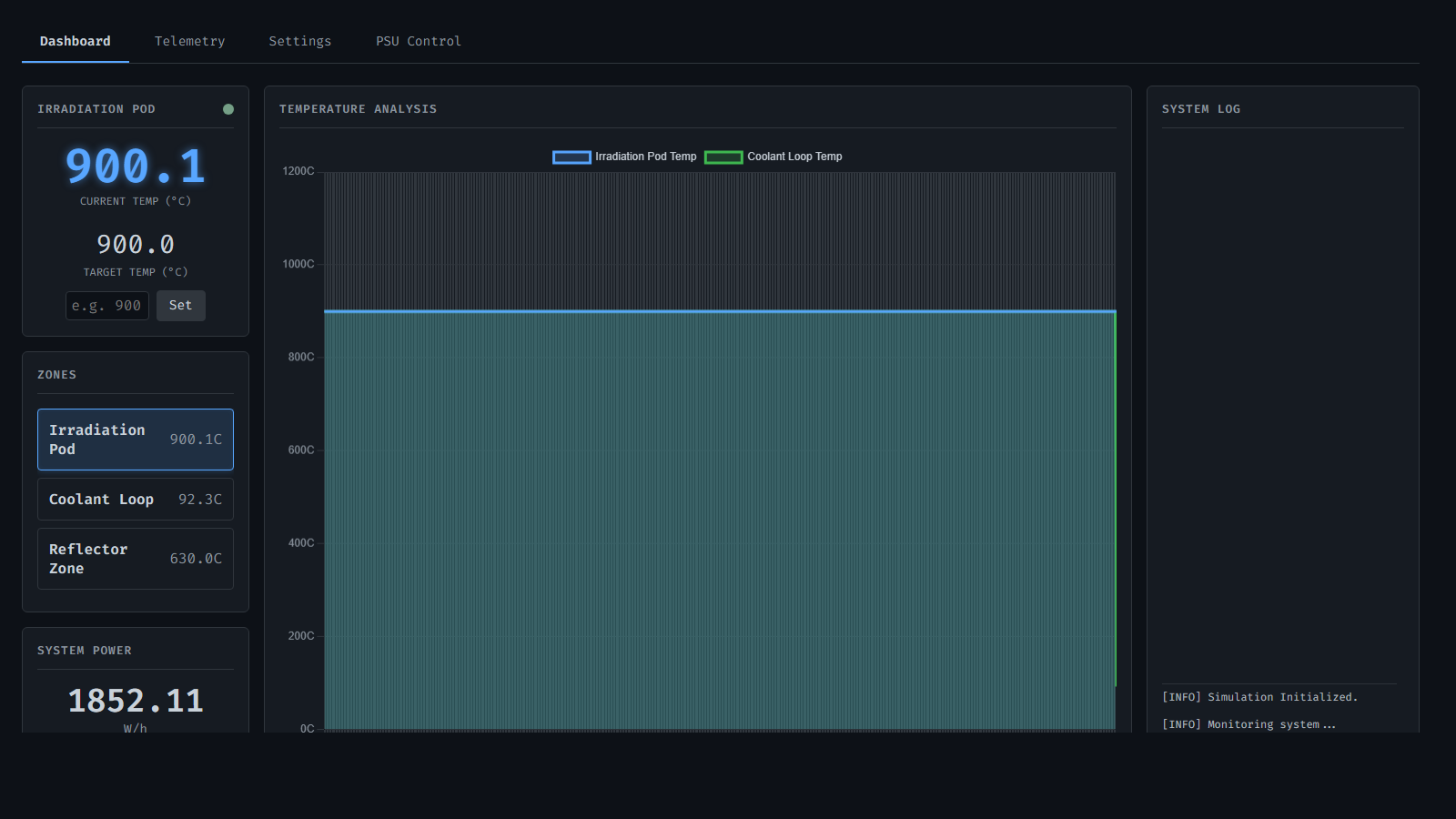
Task: Click the 200C axis label on chart
Action: pos(301,636)
